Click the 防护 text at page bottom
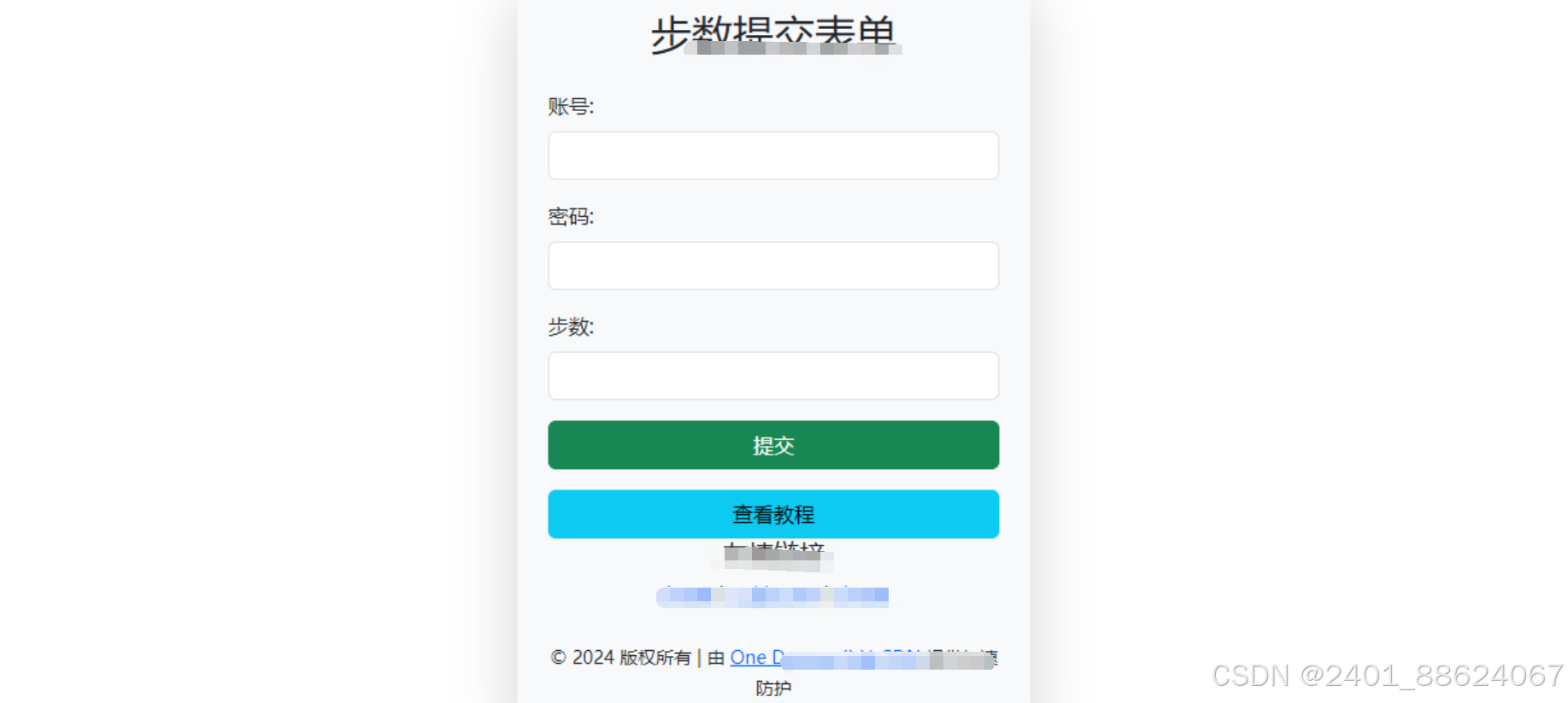Screen dimensions: 1568x703 [773, 688]
